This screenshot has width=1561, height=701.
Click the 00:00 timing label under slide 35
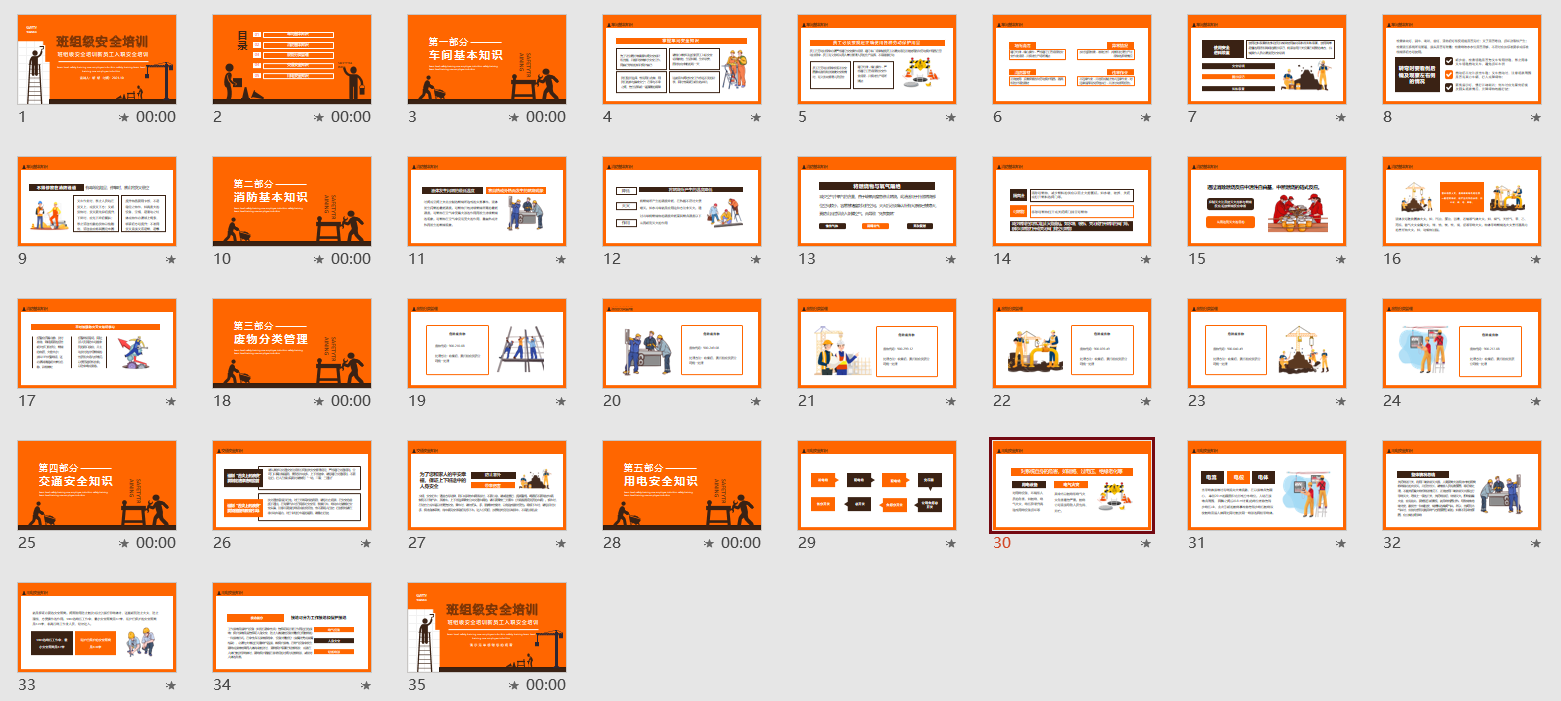click(546, 685)
